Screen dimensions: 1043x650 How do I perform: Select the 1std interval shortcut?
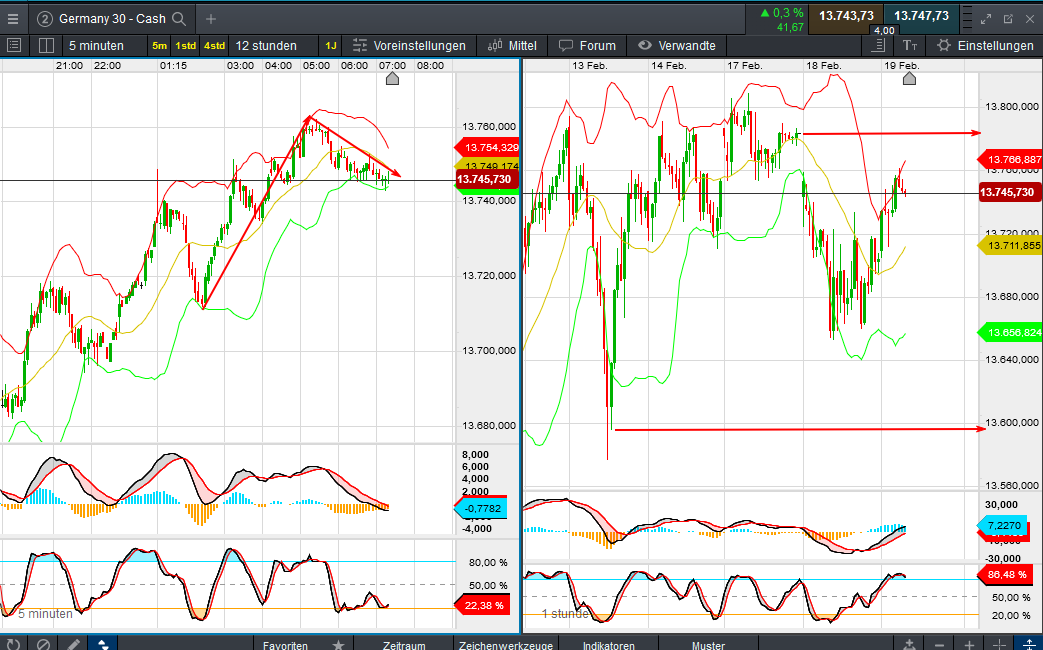[x=186, y=46]
